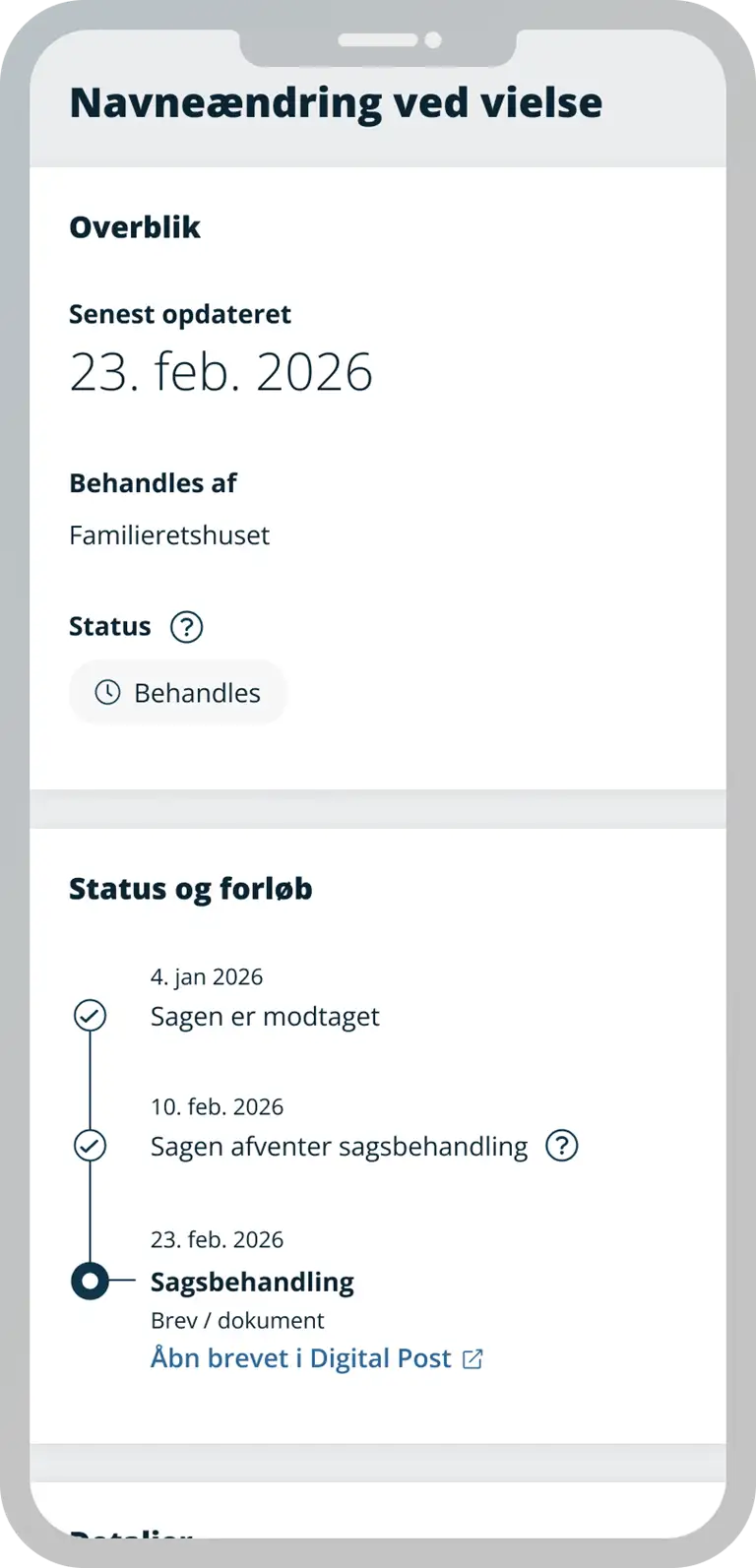Click the Behandles status badge
Screen dimensions: 756x1568
coord(178,693)
